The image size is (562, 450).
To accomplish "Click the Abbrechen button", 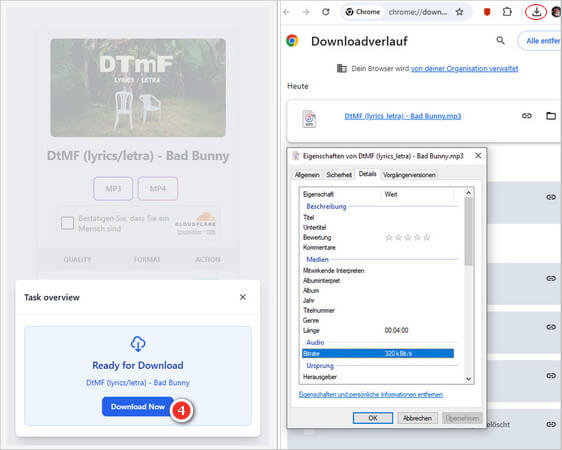I will point(417,418).
